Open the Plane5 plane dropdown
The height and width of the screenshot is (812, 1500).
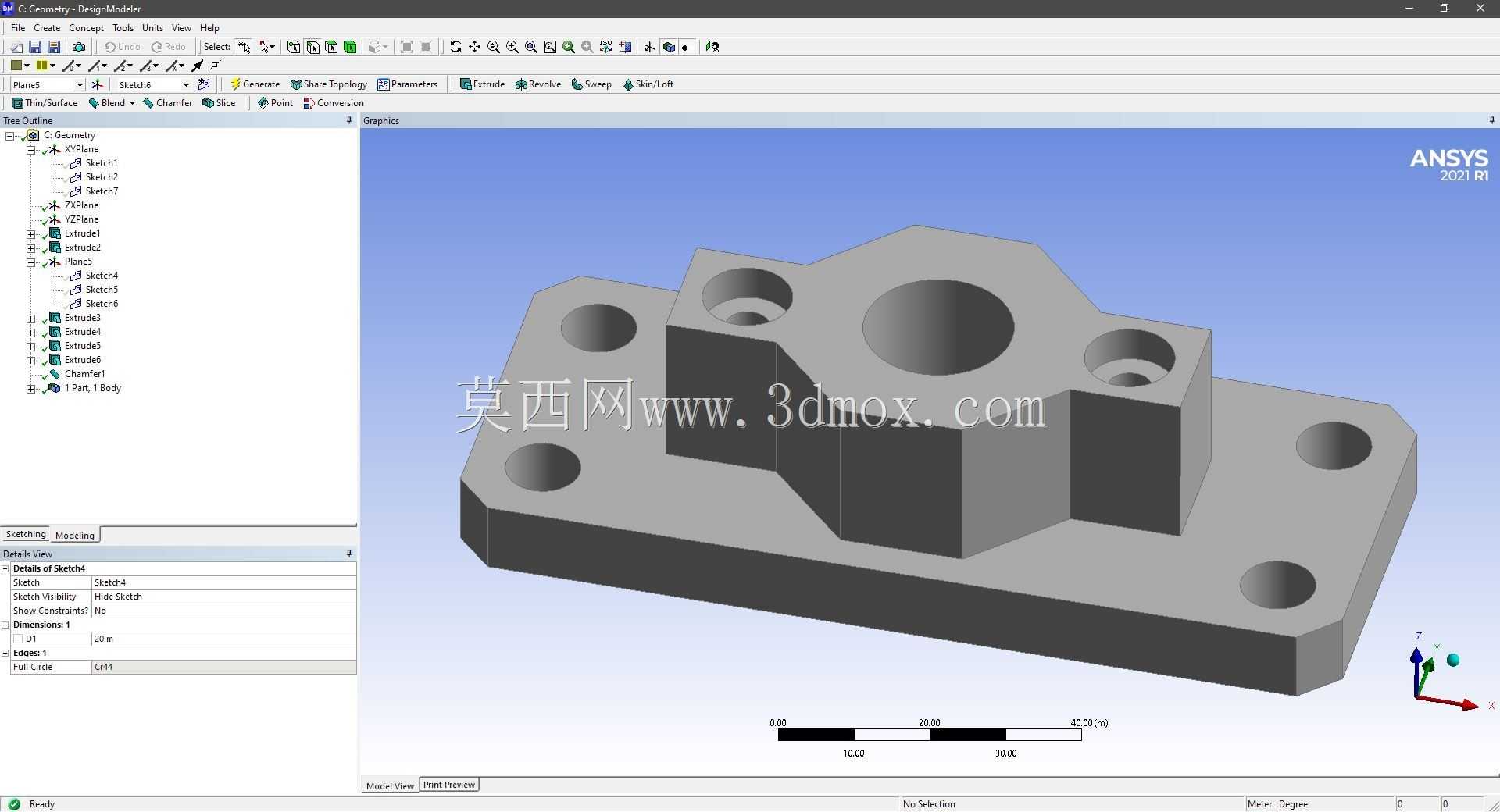80,84
